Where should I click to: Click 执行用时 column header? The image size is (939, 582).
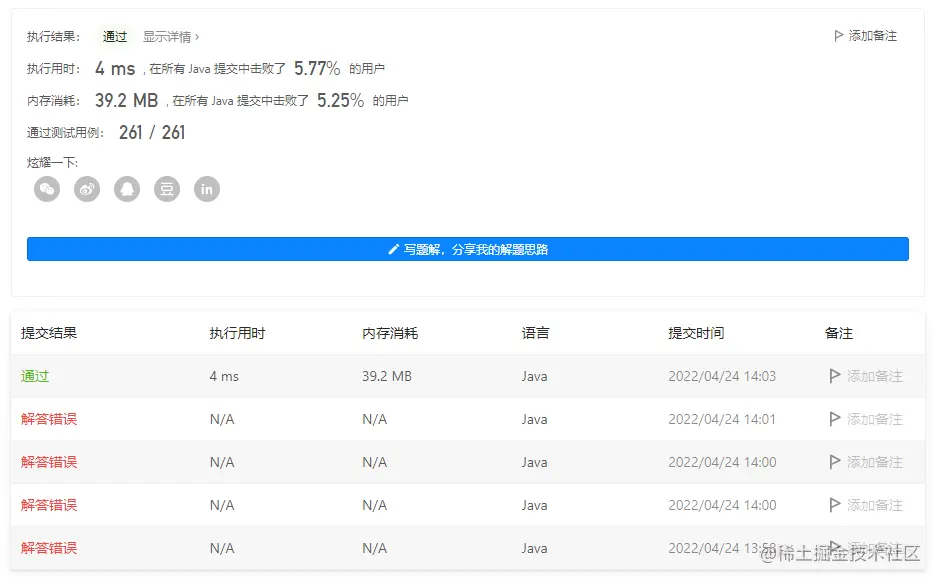[x=237, y=333]
